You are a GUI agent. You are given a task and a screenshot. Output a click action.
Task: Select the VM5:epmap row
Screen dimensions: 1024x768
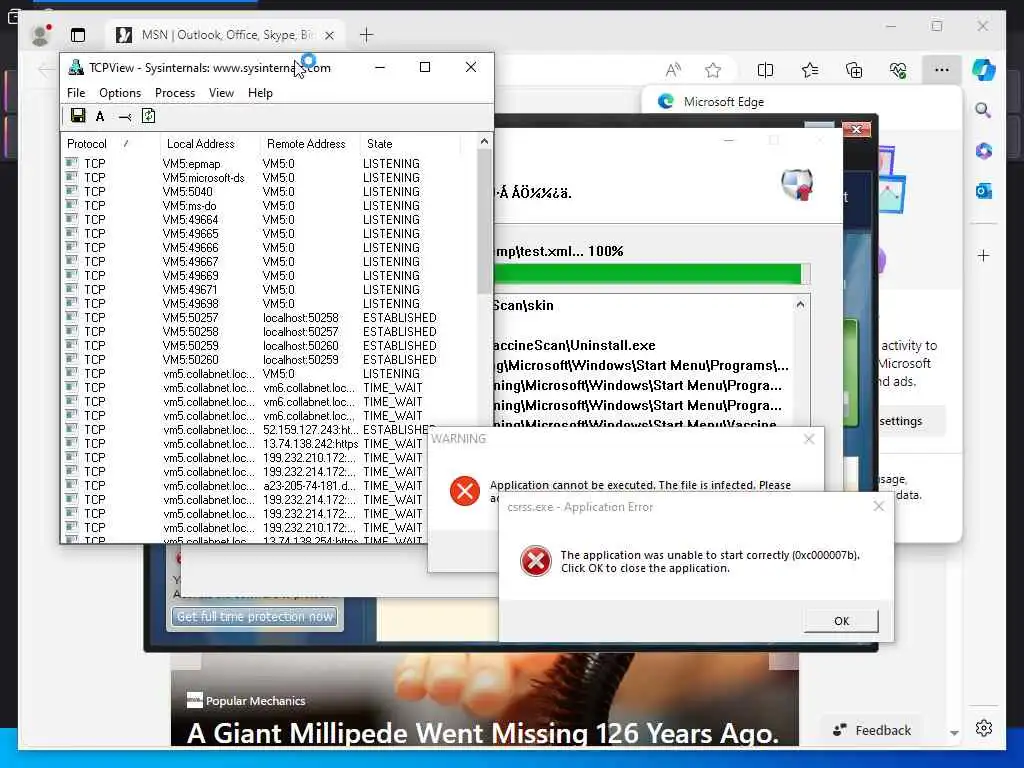coord(270,163)
